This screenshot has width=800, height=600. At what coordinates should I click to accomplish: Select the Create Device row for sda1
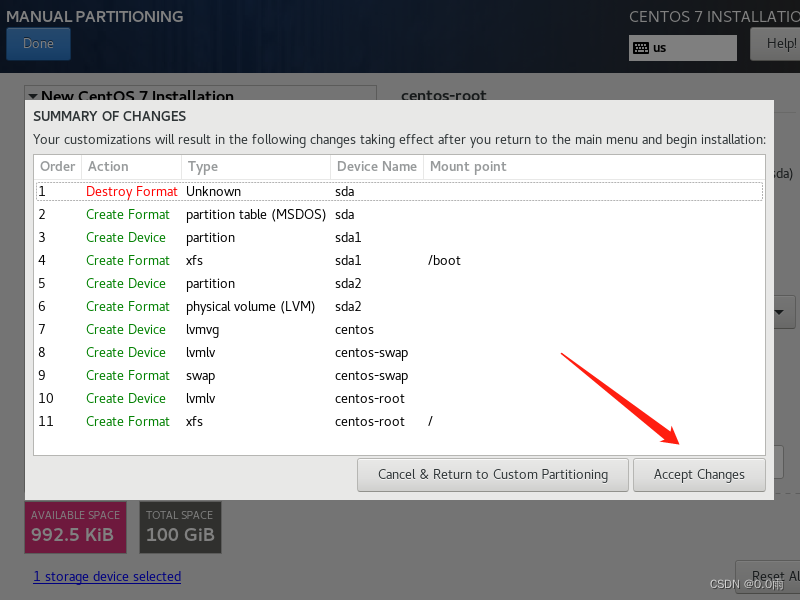click(x=399, y=237)
